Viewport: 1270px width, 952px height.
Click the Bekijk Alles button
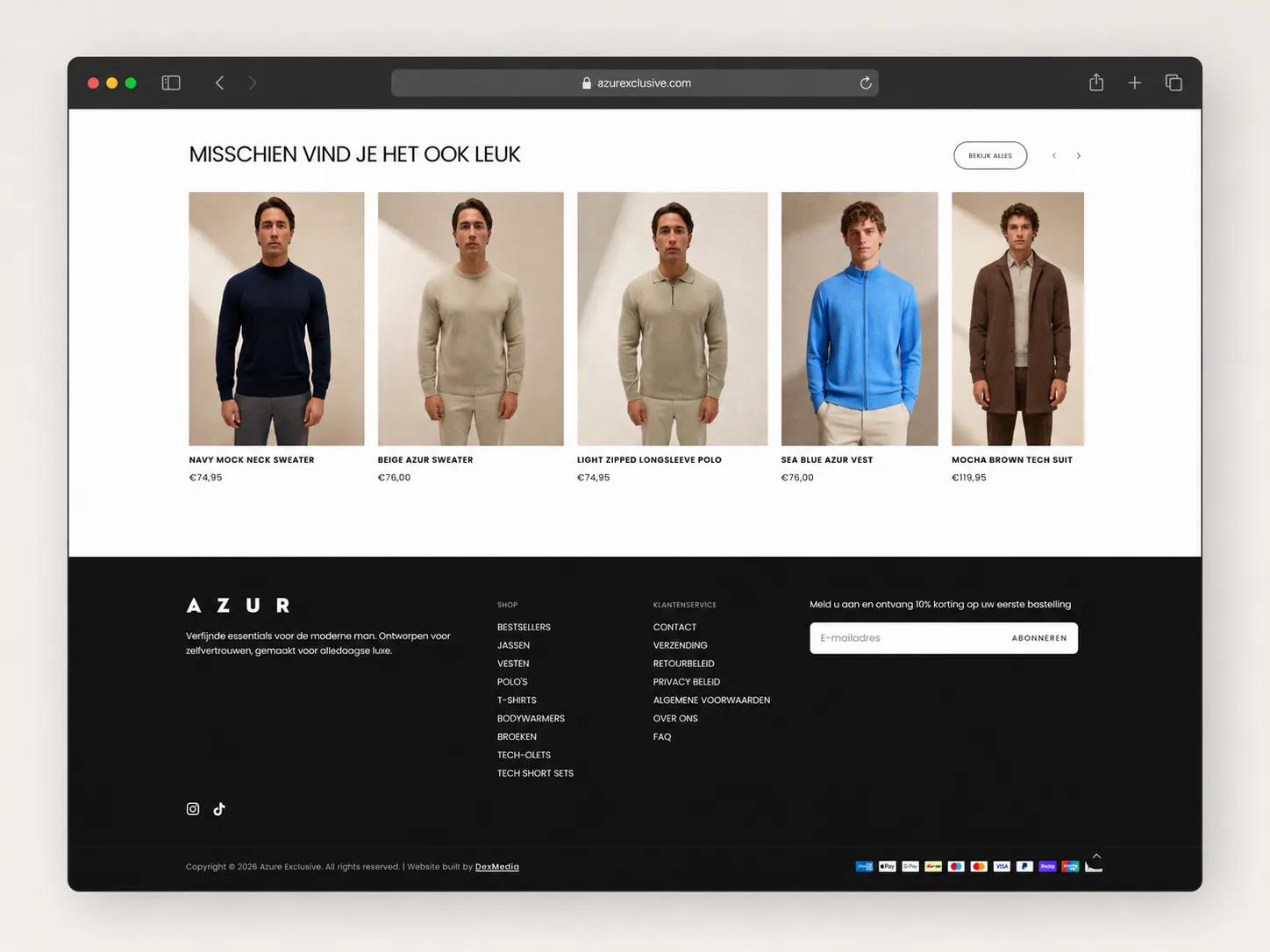pos(990,155)
